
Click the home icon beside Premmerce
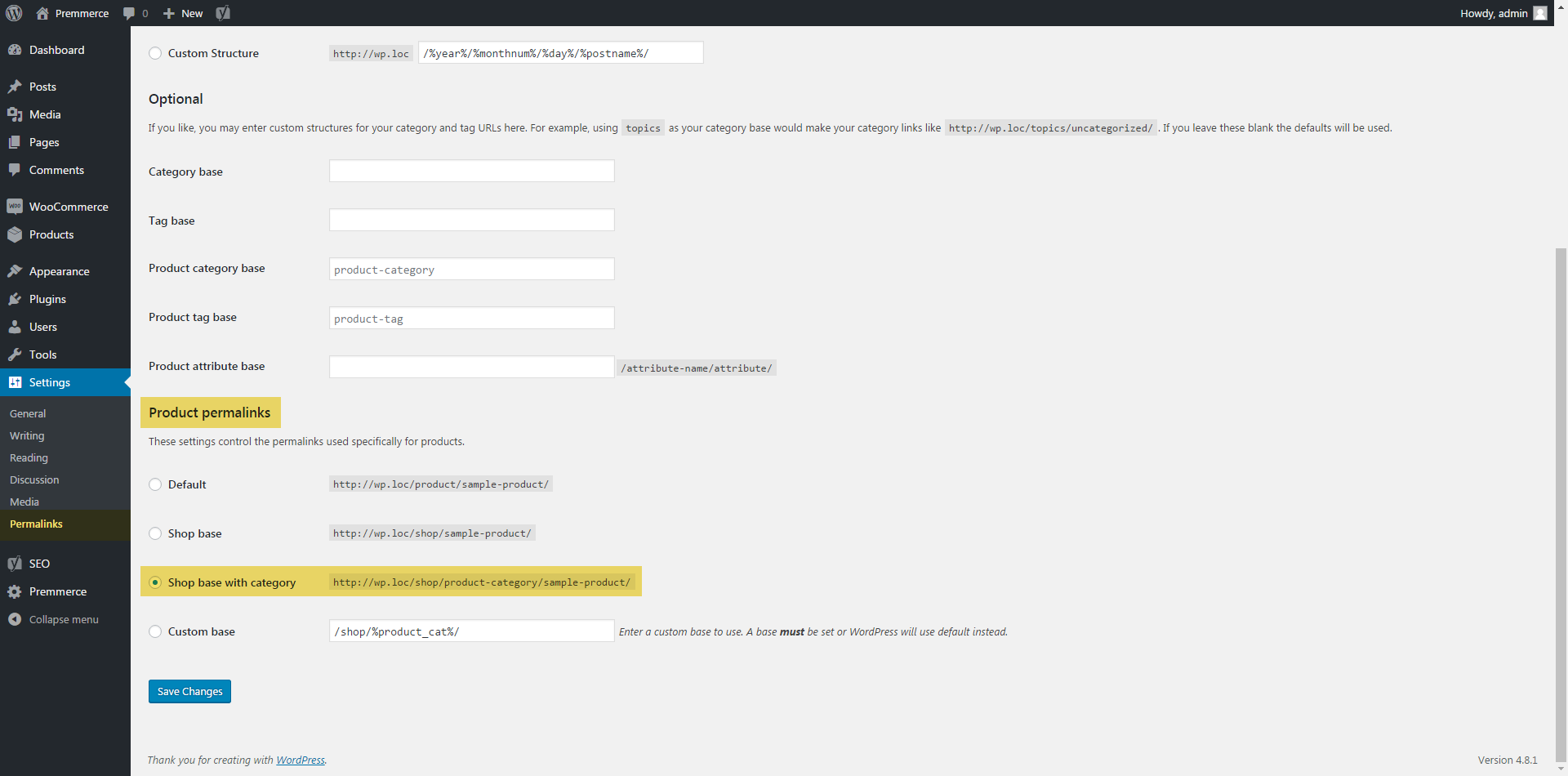pyautogui.click(x=42, y=13)
